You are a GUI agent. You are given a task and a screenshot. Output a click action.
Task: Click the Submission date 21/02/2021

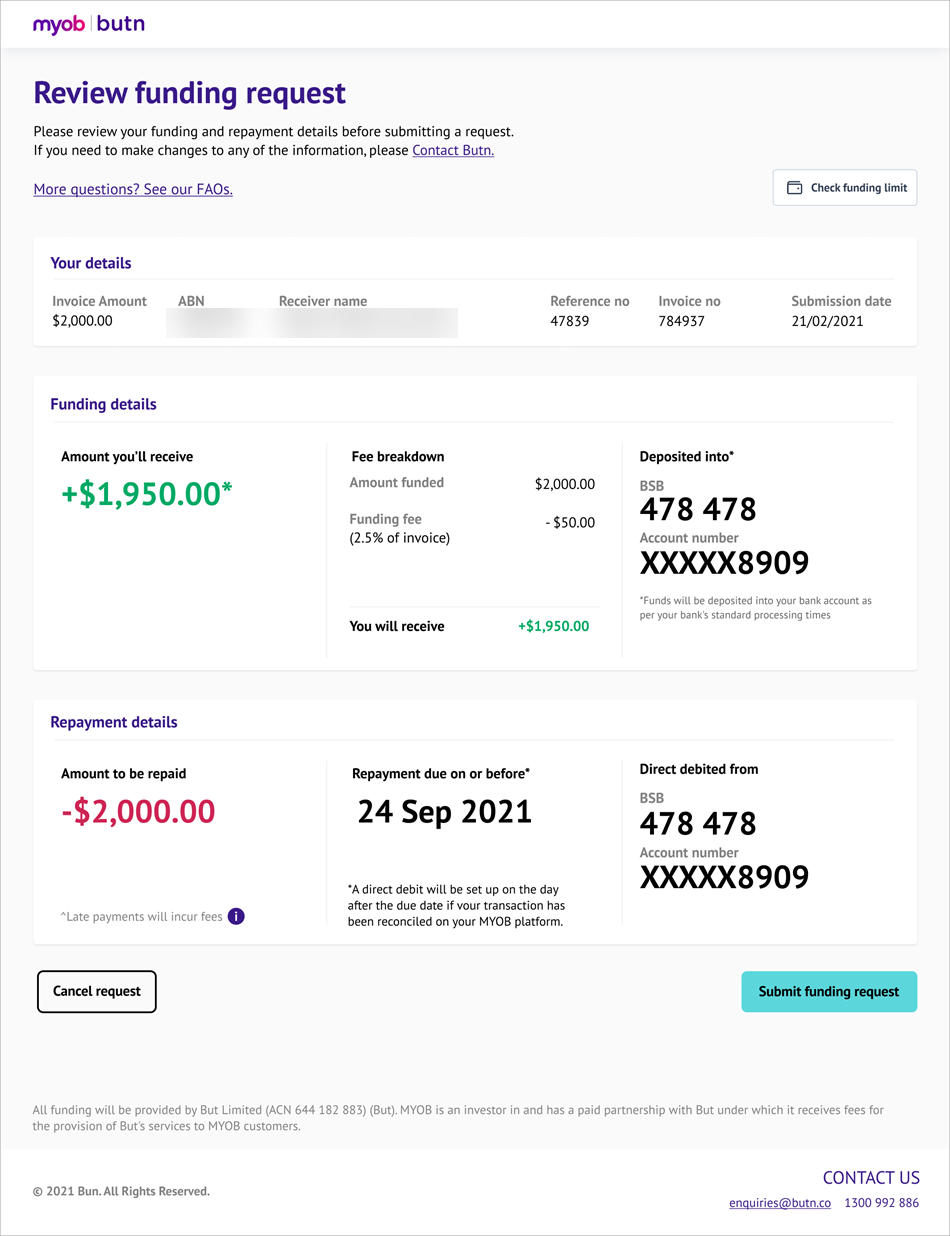coord(827,321)
